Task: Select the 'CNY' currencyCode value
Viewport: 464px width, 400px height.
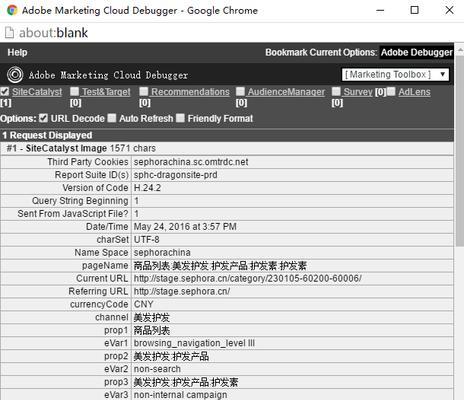Action: 143,304
